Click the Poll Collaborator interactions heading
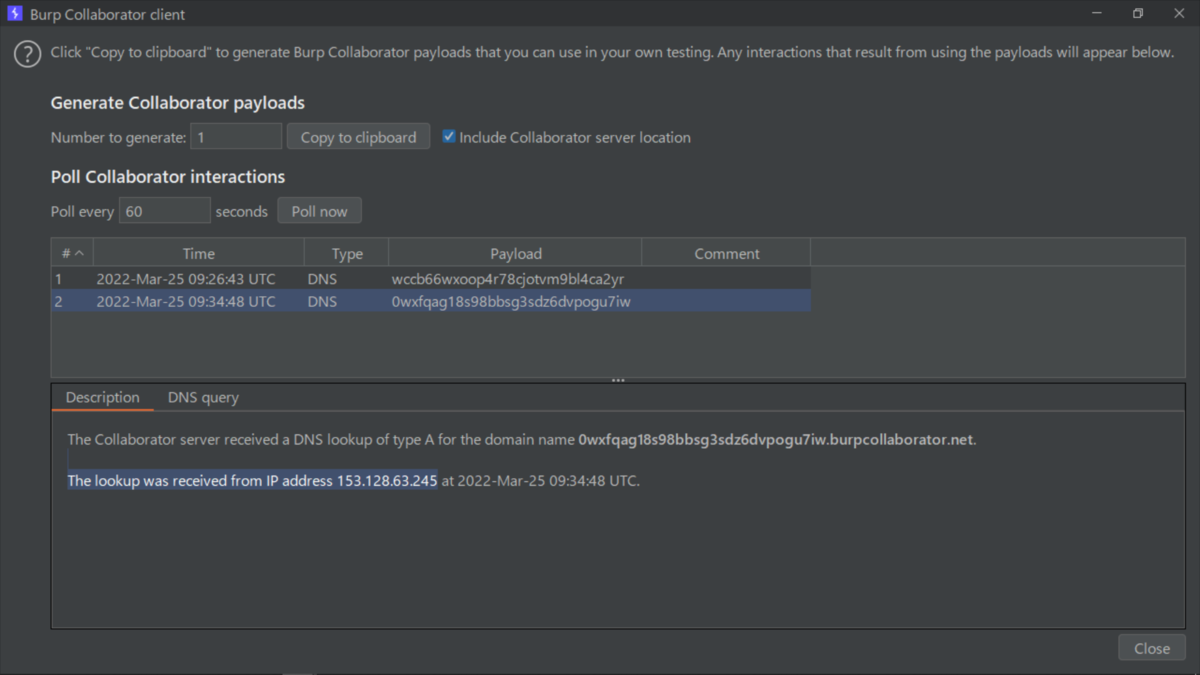 click(168, 177)
